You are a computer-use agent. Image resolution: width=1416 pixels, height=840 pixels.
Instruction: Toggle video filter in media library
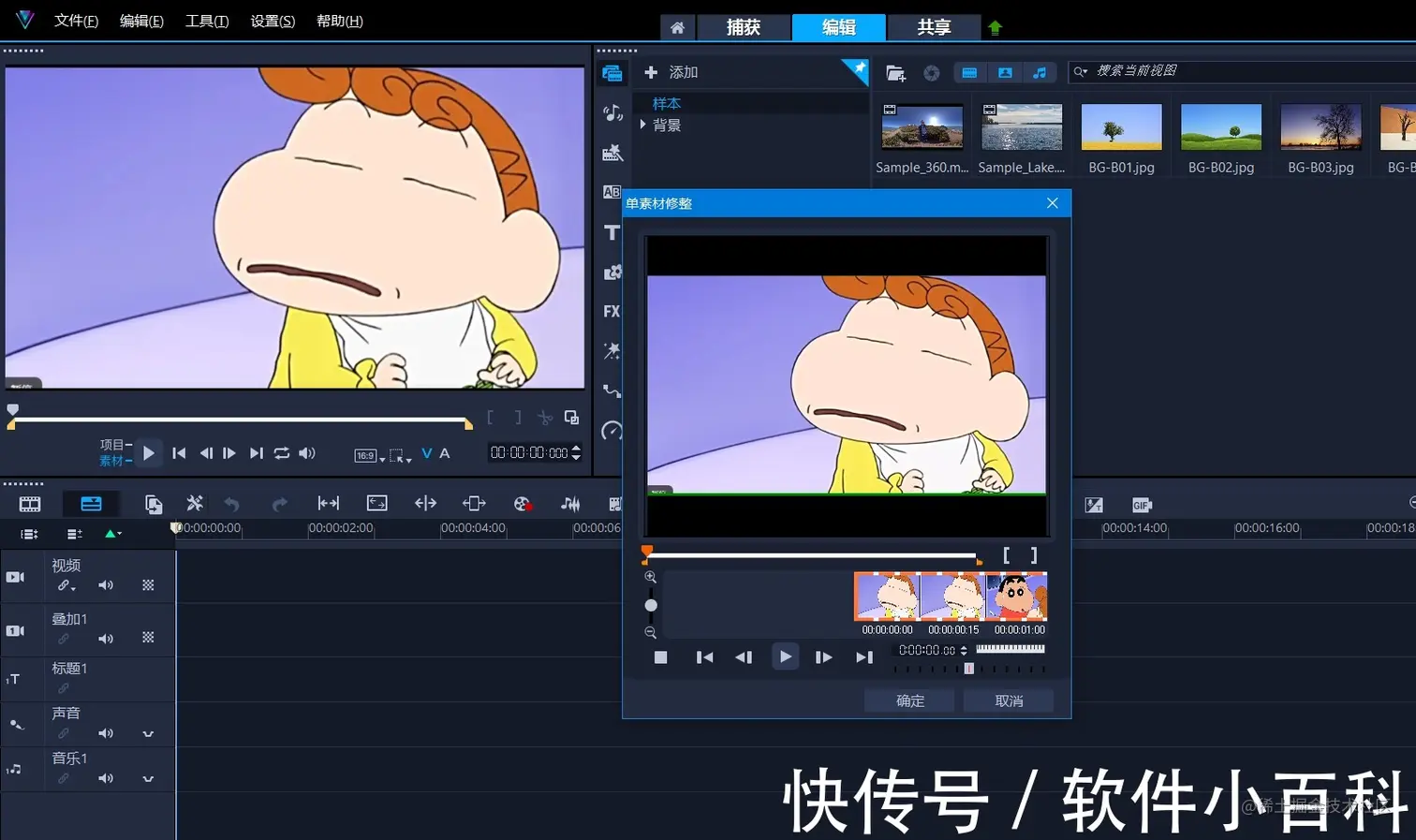(969, 72)
